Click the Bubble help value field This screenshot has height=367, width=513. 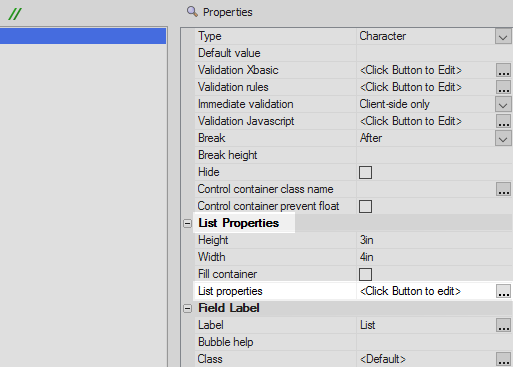pyautogui.click(x=434, y=342)
